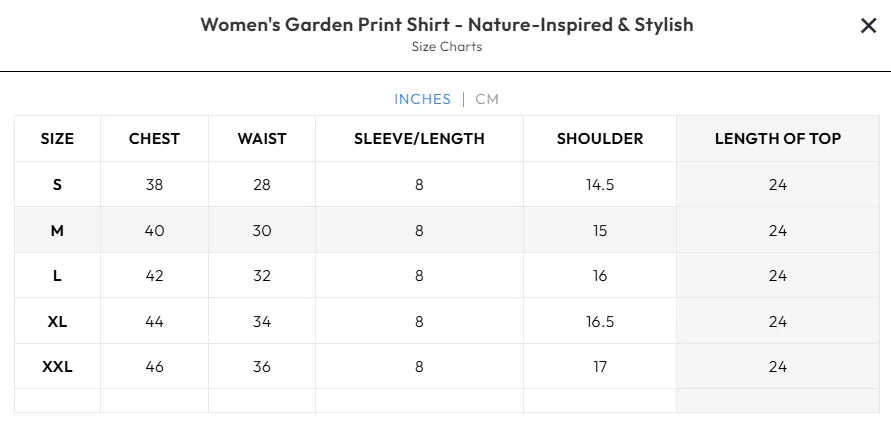Select the S size row label
Viewport: 891px width, 421px height.
(57, 185)
